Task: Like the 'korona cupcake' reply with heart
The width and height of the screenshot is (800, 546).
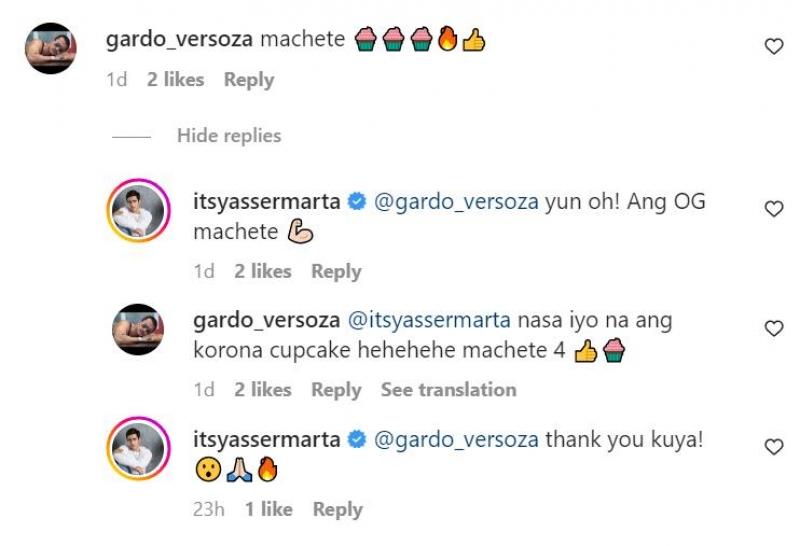Action: tap(773, 328)
